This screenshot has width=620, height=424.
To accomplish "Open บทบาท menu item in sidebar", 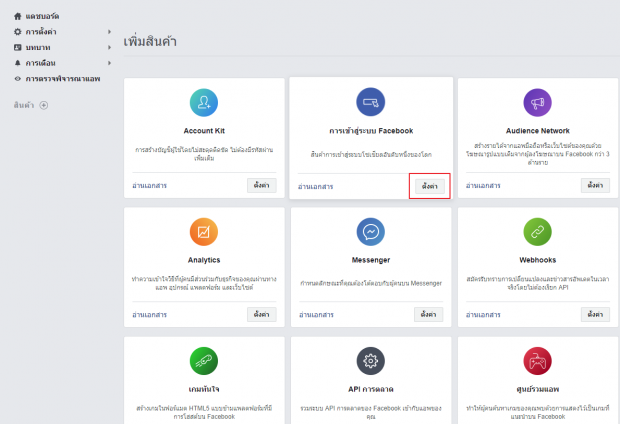I will pyautogui.click(x=38, y=47).
